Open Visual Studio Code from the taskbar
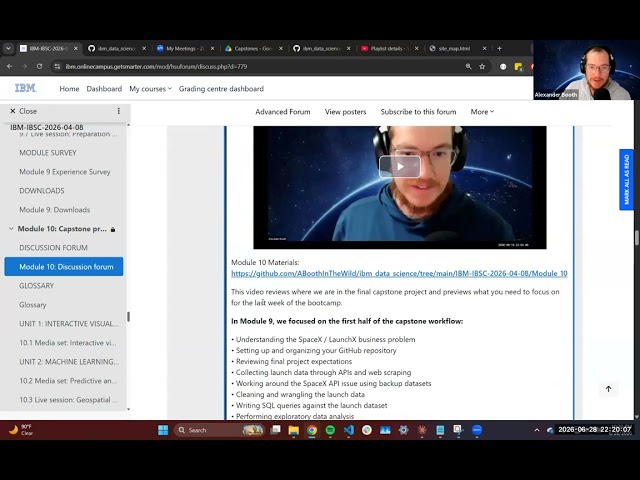 349,430
